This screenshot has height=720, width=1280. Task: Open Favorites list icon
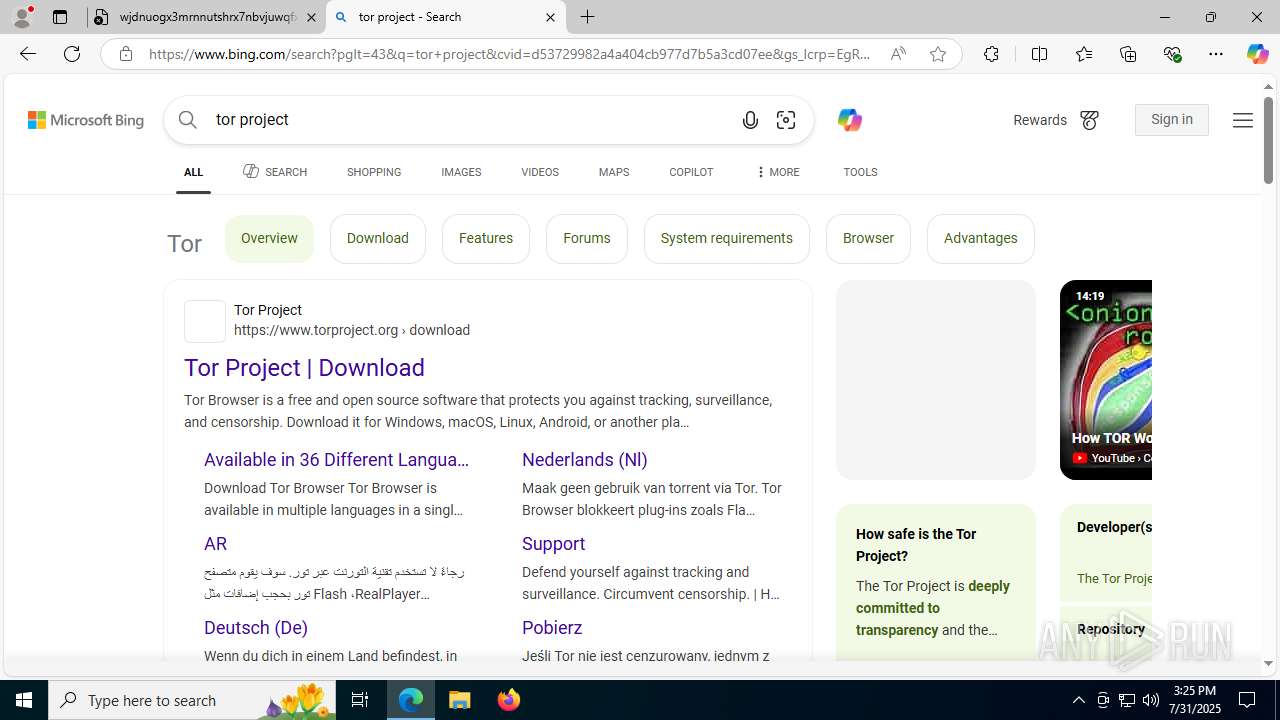coord(1083,54)
